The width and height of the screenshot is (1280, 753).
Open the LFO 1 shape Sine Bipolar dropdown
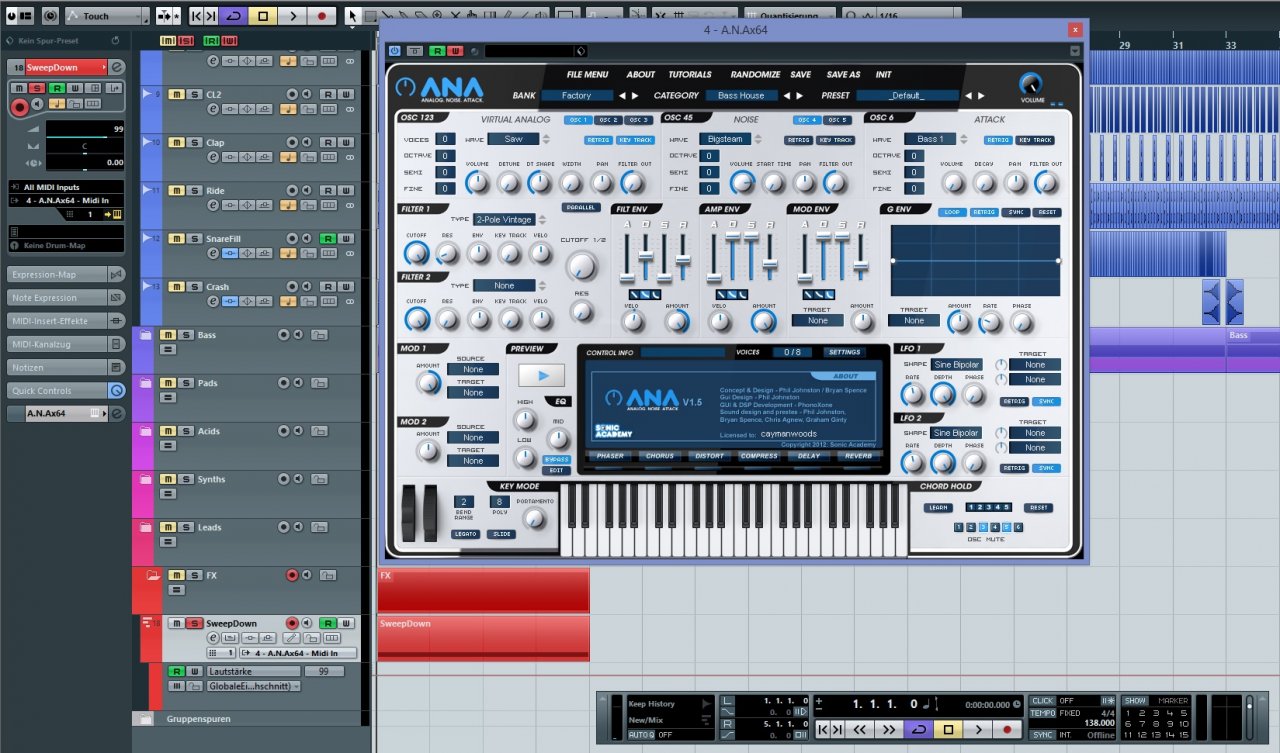(x=956, y=365)
